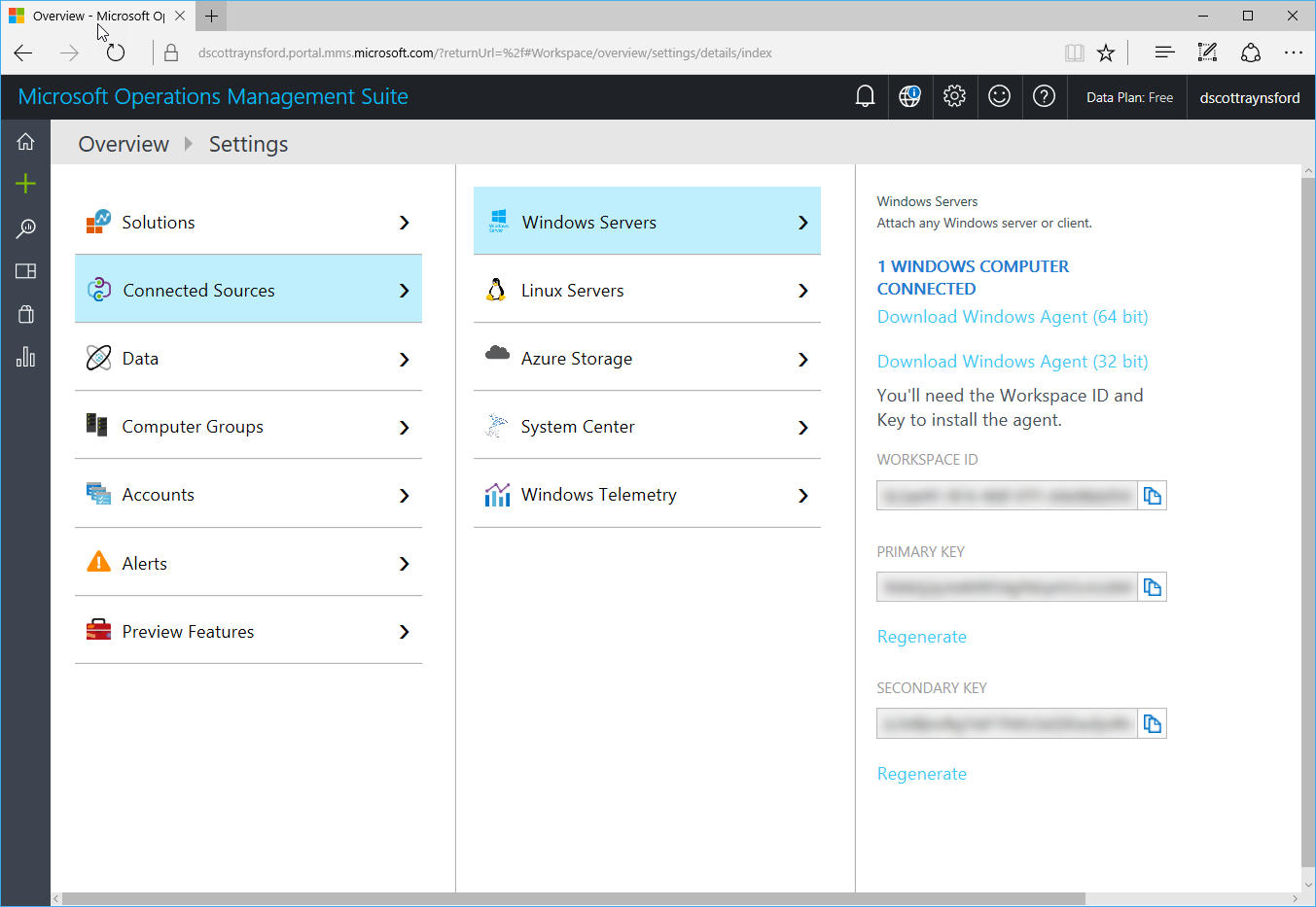Select System Center connected source
1316x907 pixels.
point(647,426)
